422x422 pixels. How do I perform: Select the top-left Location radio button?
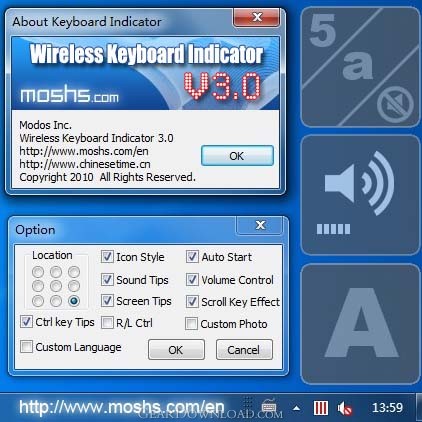(38, 272)
